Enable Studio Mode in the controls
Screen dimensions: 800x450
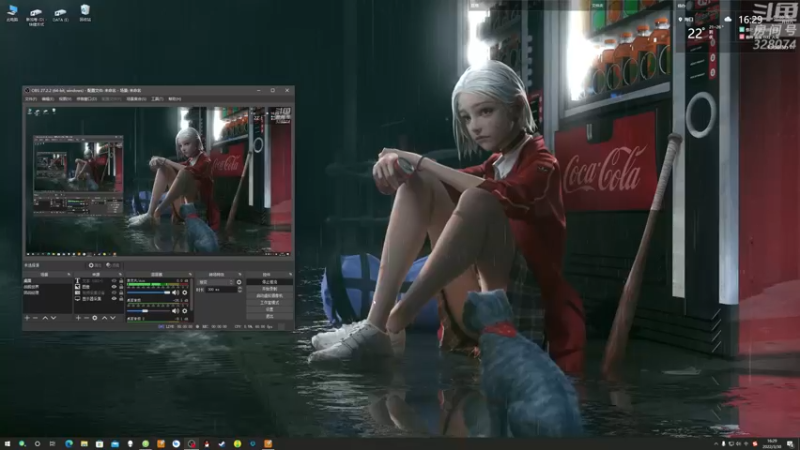pyautogui.click(x=269, y=303)
